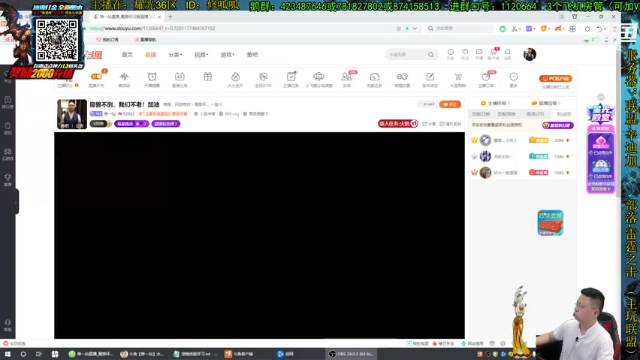This screenshot has width=640, height=360.
Task: Open the heart follow list icon in header
Action: 465,52
